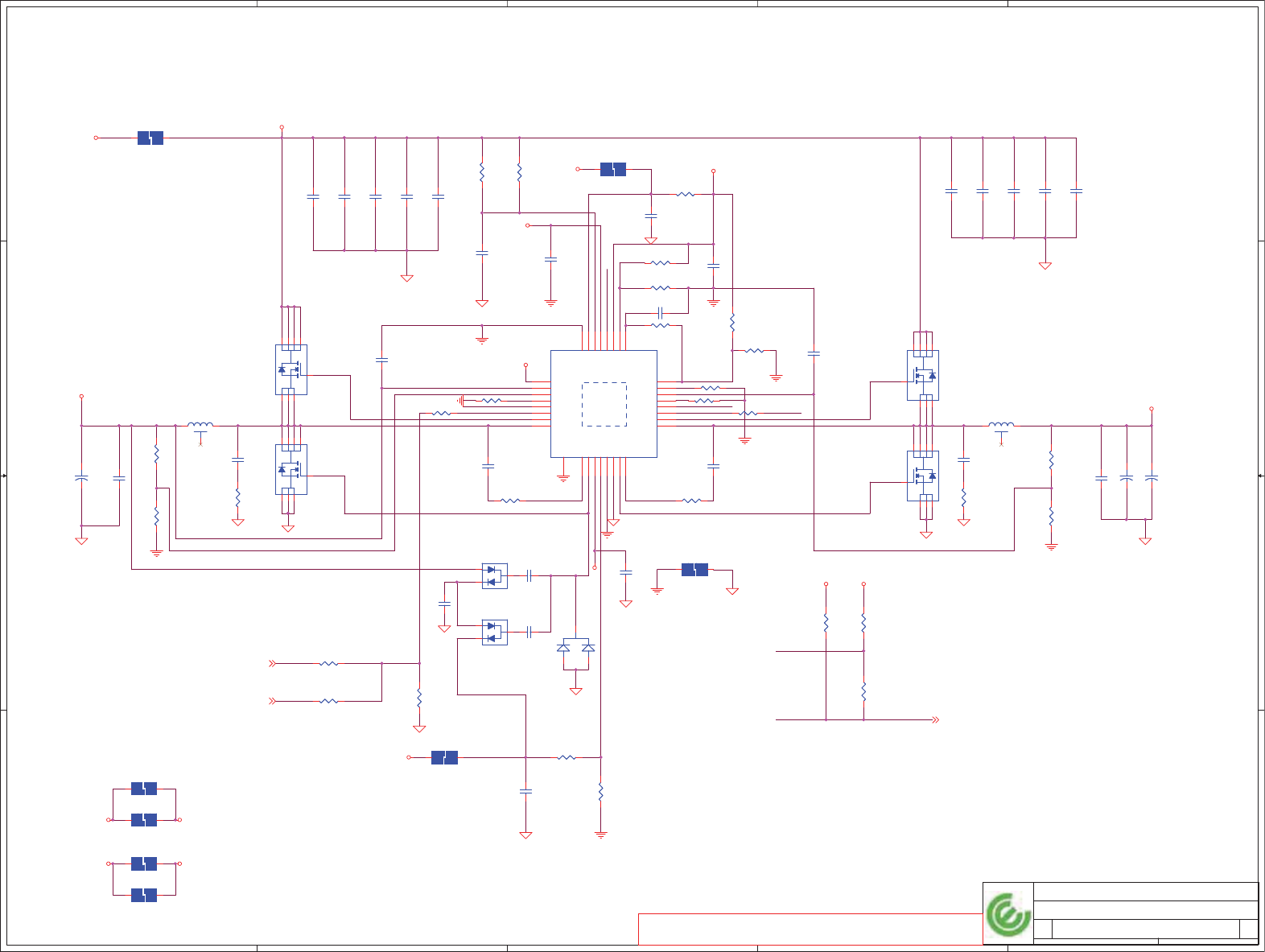Screen dimensions: 1265x952
Task: Select the large central controller IC symbol
Action: [x=604, y=404]
